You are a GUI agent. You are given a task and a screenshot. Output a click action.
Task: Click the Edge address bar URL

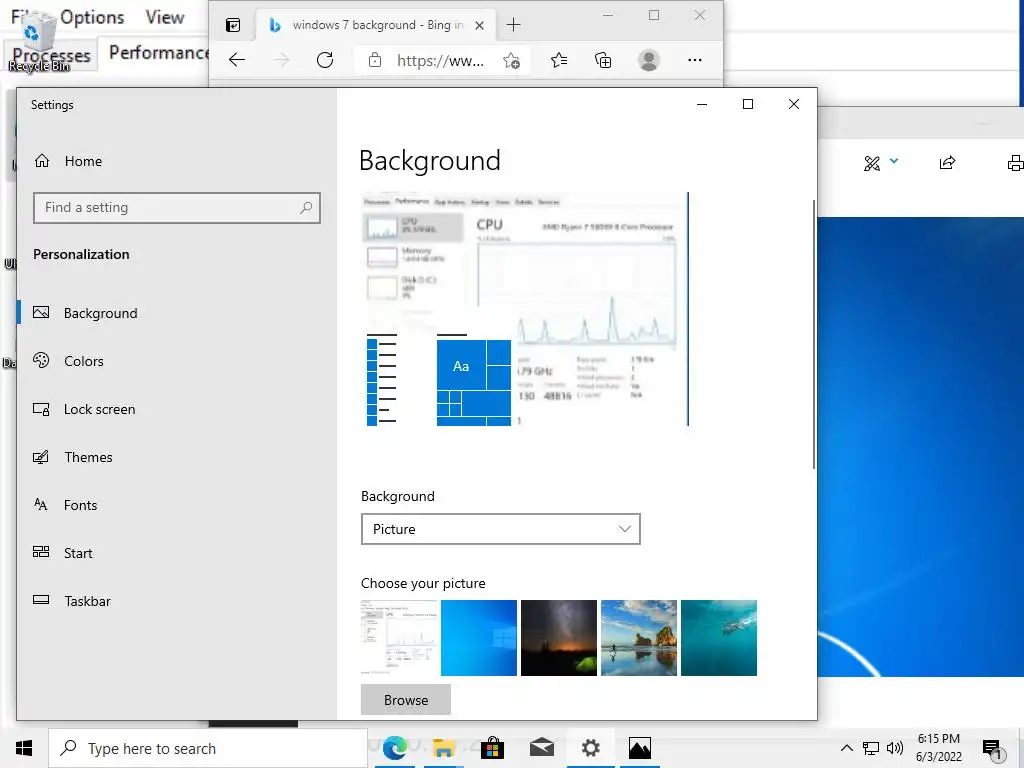pos(441,61)
